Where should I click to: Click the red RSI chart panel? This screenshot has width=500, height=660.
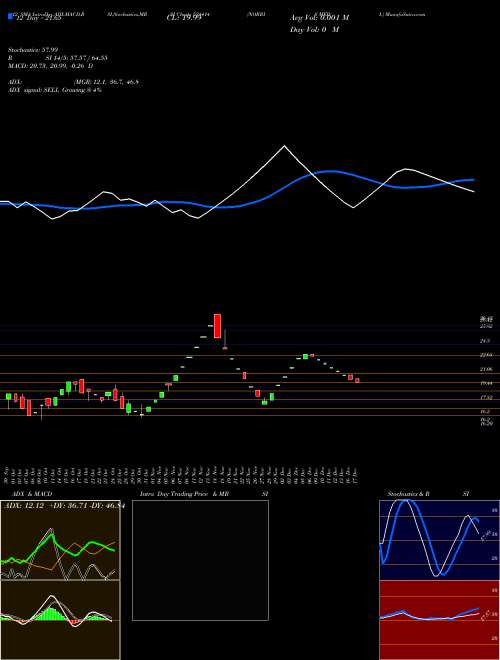439,620
